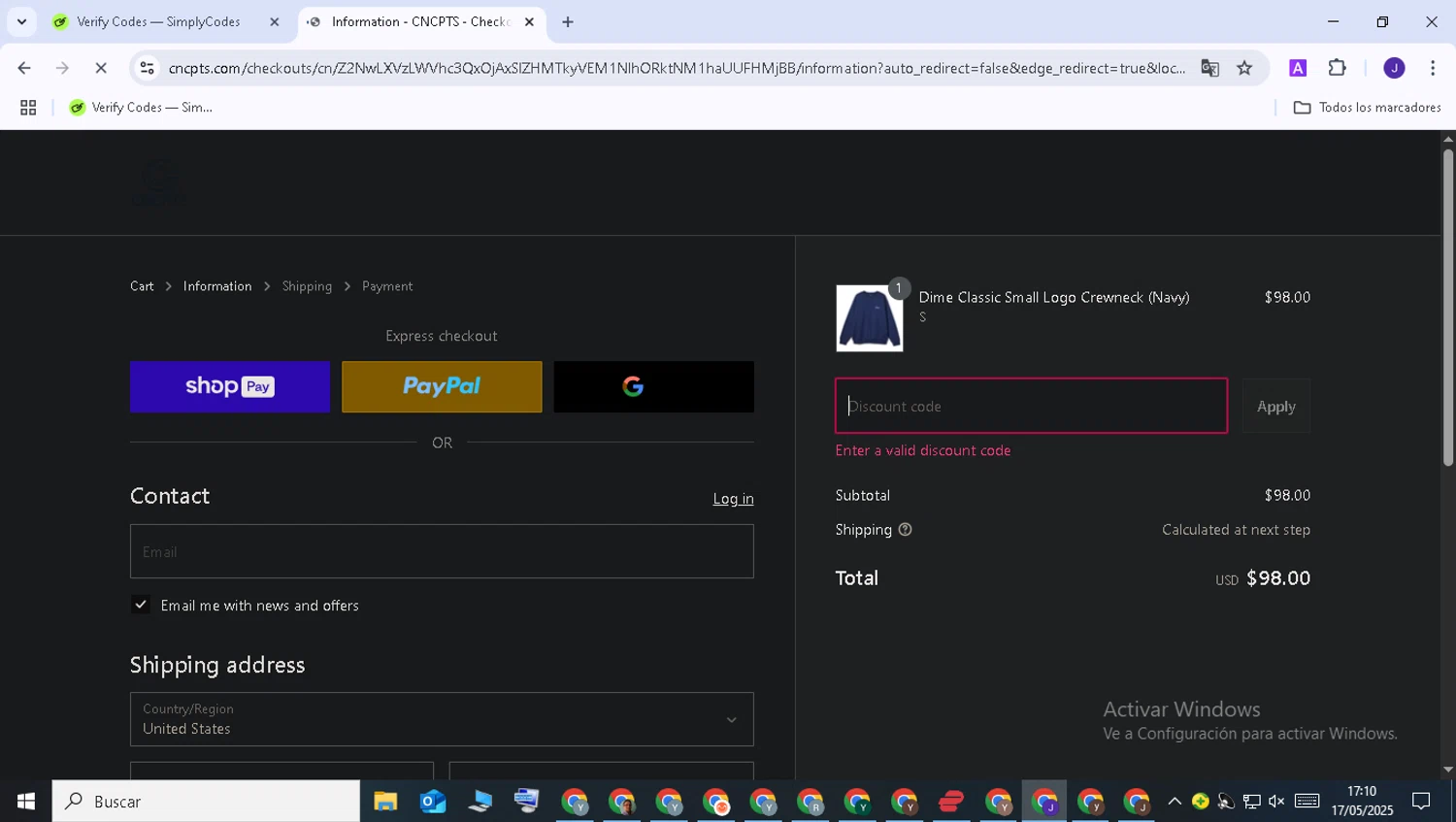Viewport: 1456px width, 822px height.
Task: Click the address bar URL
Action: [676, 68]
